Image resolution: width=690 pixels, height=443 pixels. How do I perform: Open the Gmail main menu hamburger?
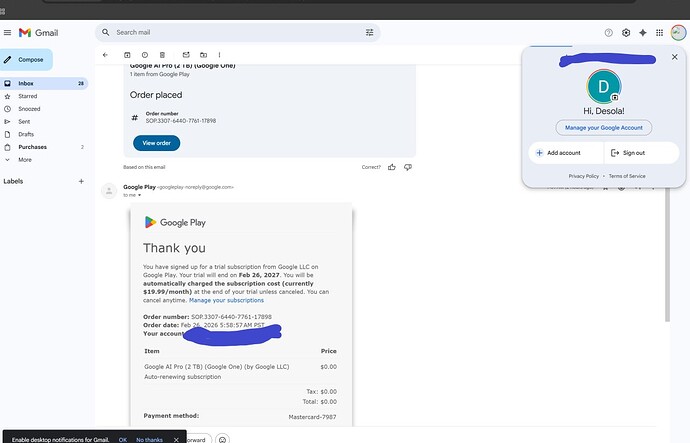click(x=7, y=33)
